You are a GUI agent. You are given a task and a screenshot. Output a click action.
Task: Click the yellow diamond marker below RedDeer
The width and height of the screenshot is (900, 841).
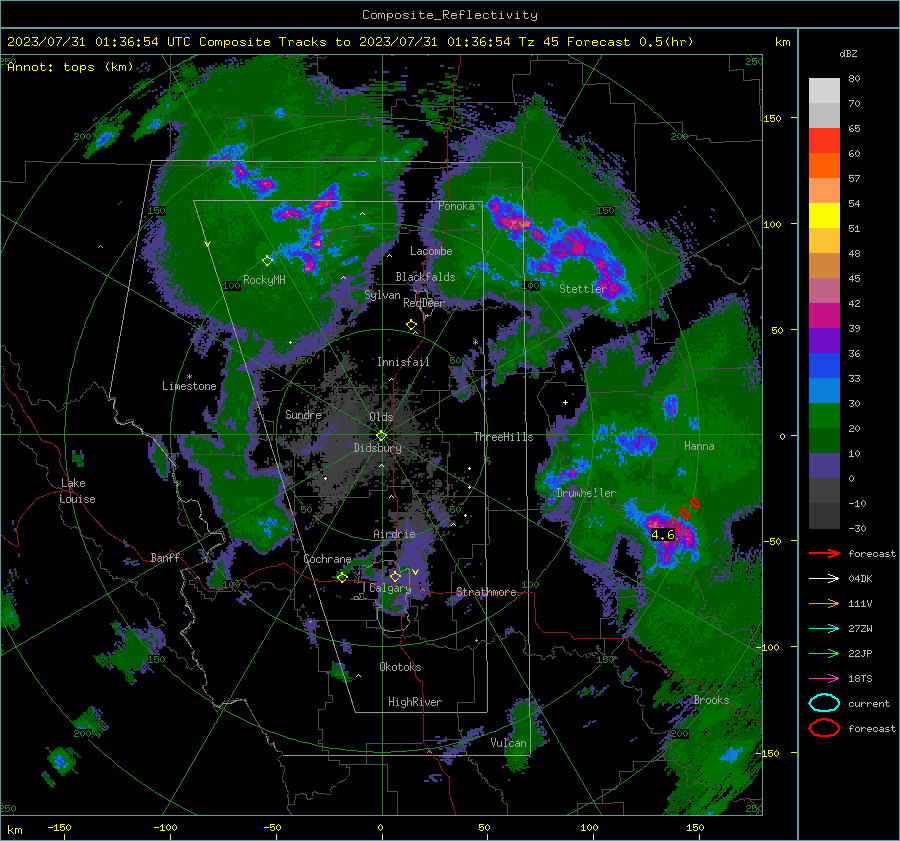tap(411, 325)
